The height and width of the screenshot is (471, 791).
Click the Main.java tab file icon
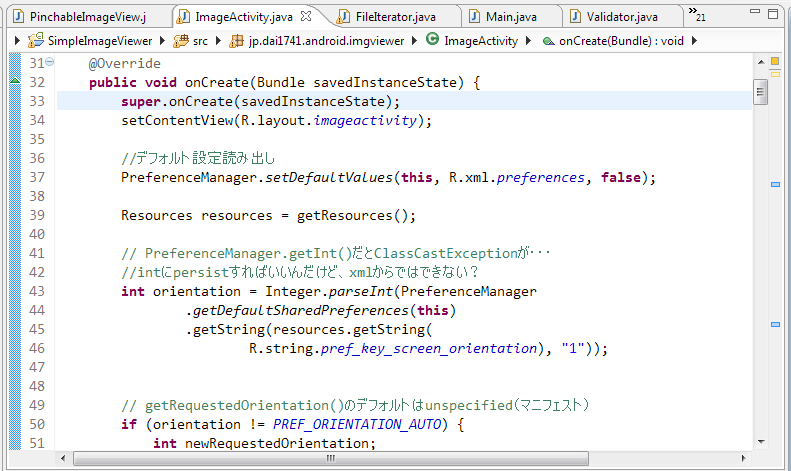(475, 17)
